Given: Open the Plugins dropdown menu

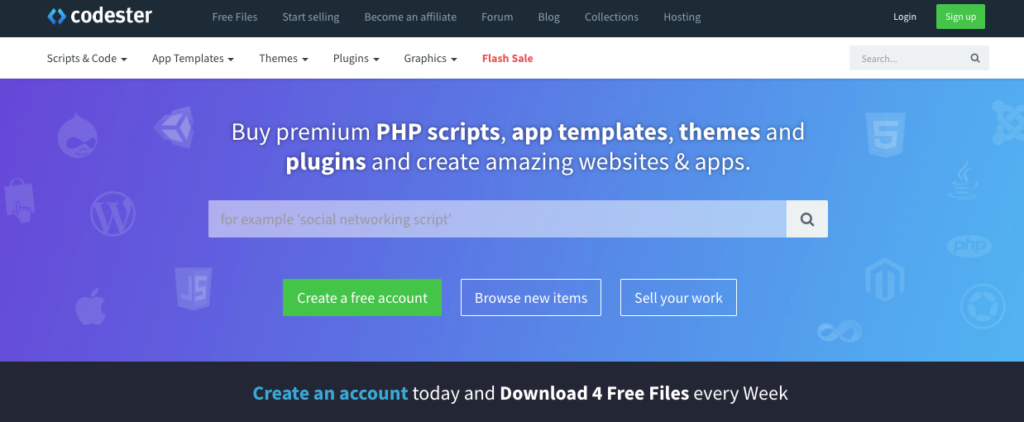Looking at the screenshot, I should point(356,58).
